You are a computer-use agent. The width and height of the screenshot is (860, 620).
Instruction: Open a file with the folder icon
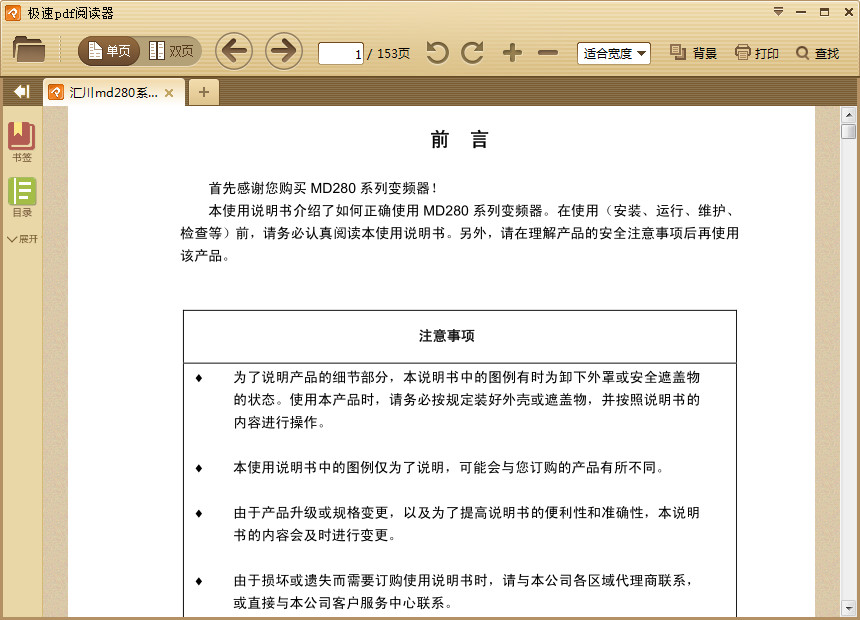pos(29,50)
